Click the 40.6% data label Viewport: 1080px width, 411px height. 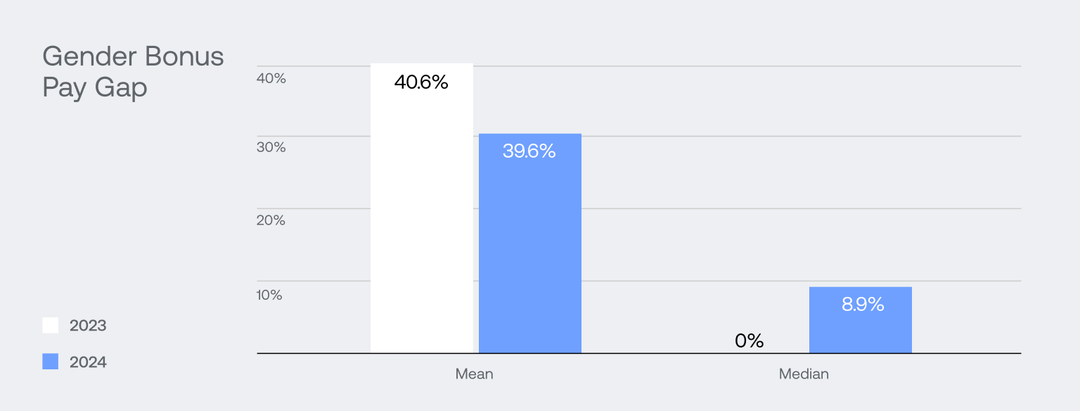[421, 82]
